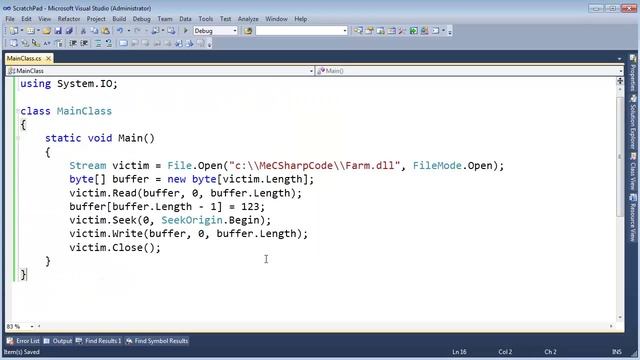Click the Increase Line Indent icon
The image size is (640, 360).
(84, 43)
